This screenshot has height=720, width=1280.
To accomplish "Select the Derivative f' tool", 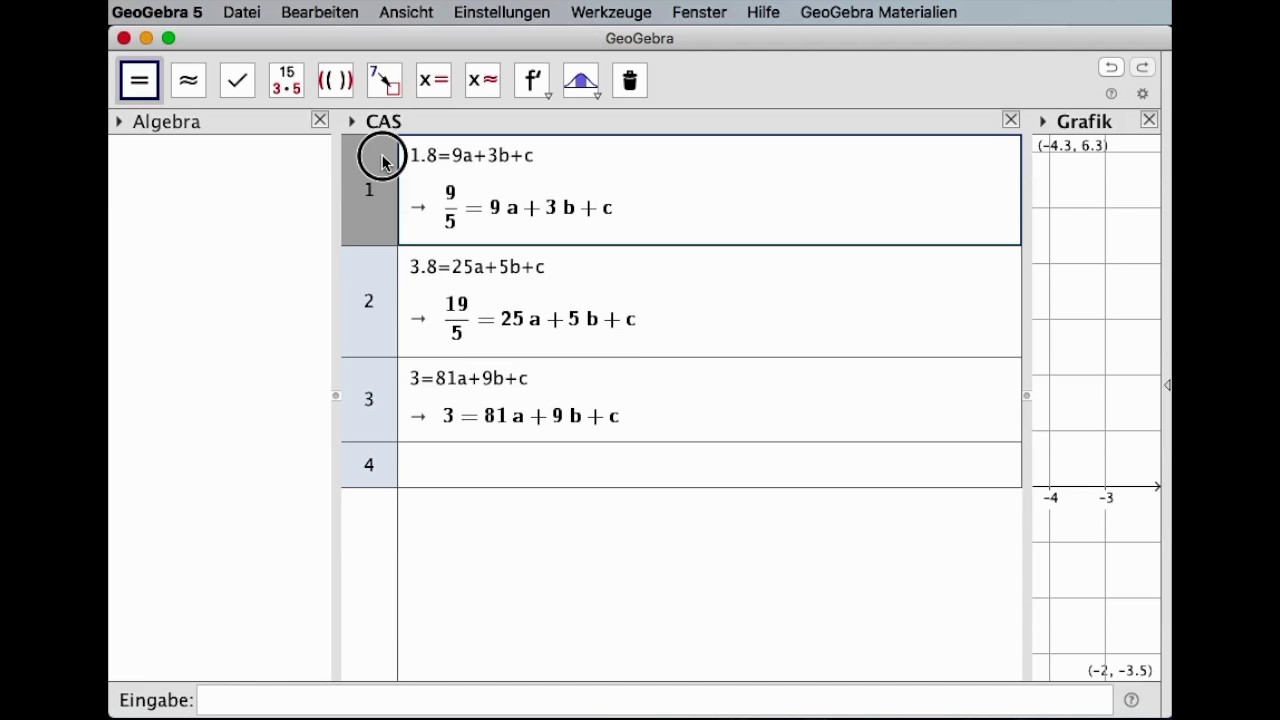I will (x=532, y=81).
